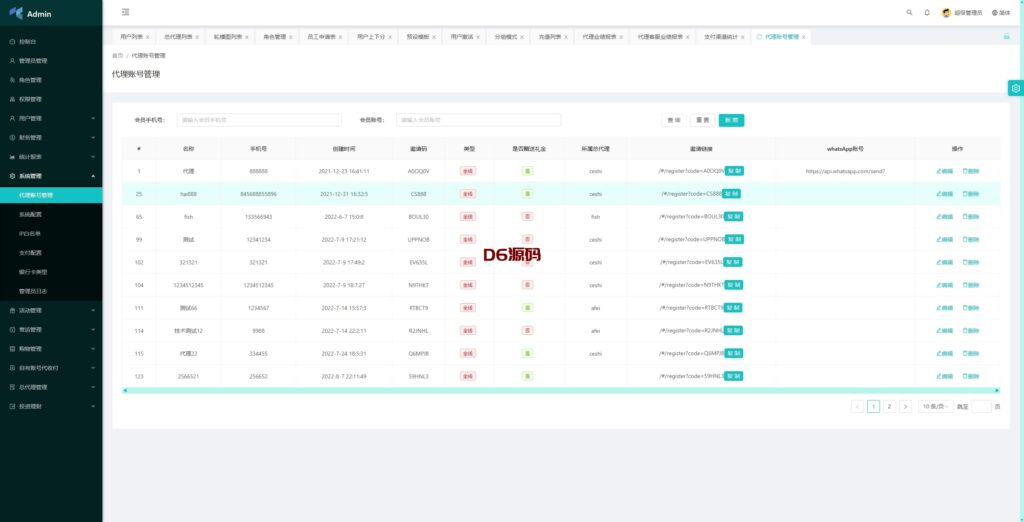Edit the row with code A0OQ0V

(944, 171)
